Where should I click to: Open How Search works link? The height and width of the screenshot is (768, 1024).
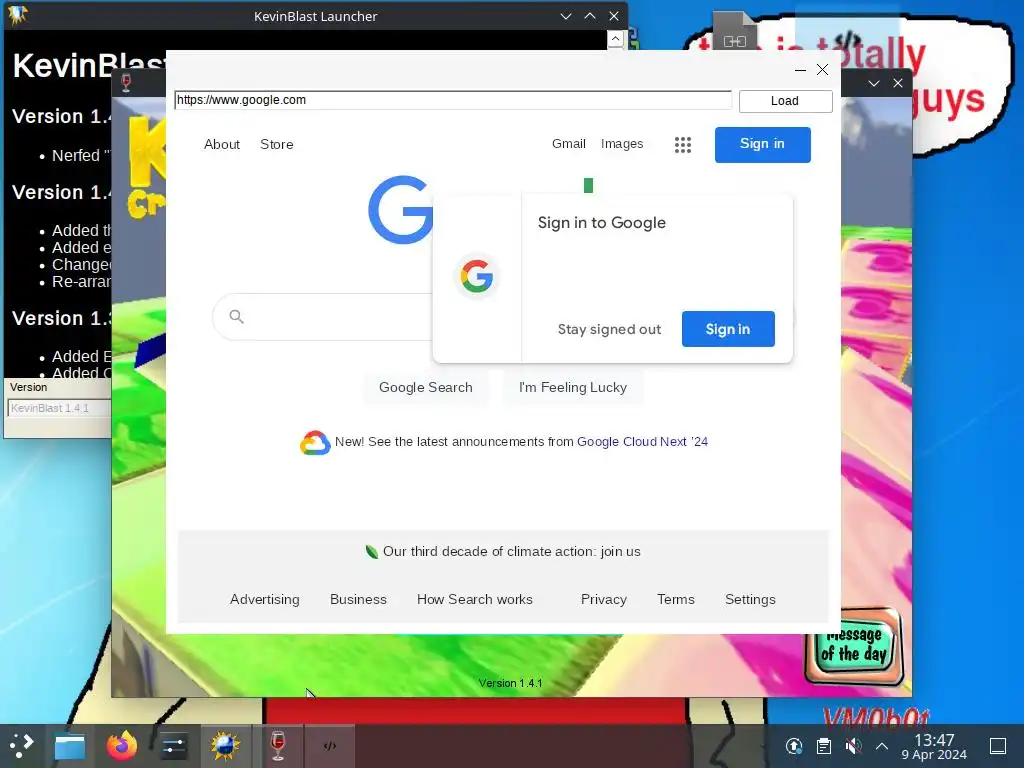click(475, 600)
